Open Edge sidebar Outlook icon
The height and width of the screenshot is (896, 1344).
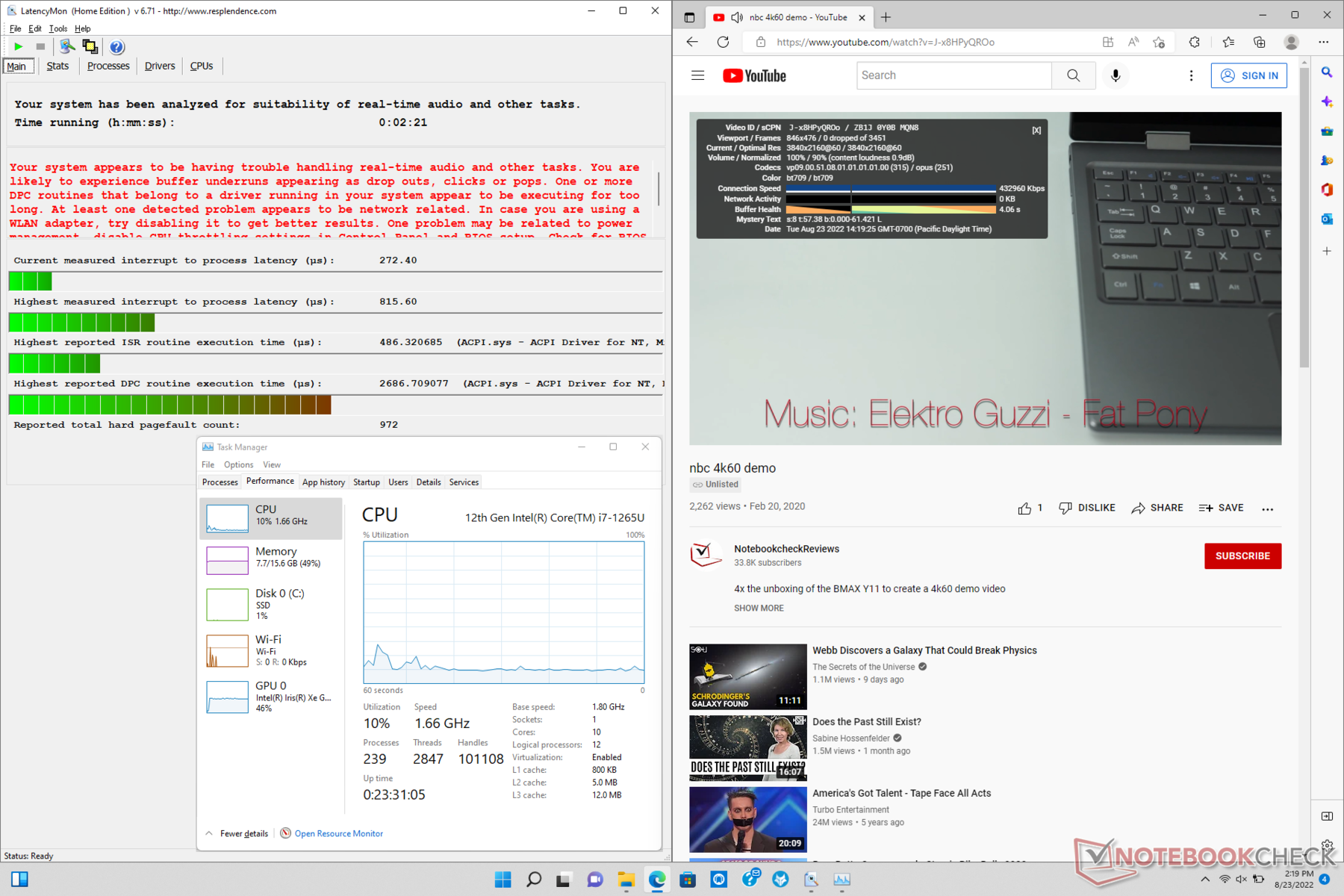pyautogui.click(x=1327, y=219)
